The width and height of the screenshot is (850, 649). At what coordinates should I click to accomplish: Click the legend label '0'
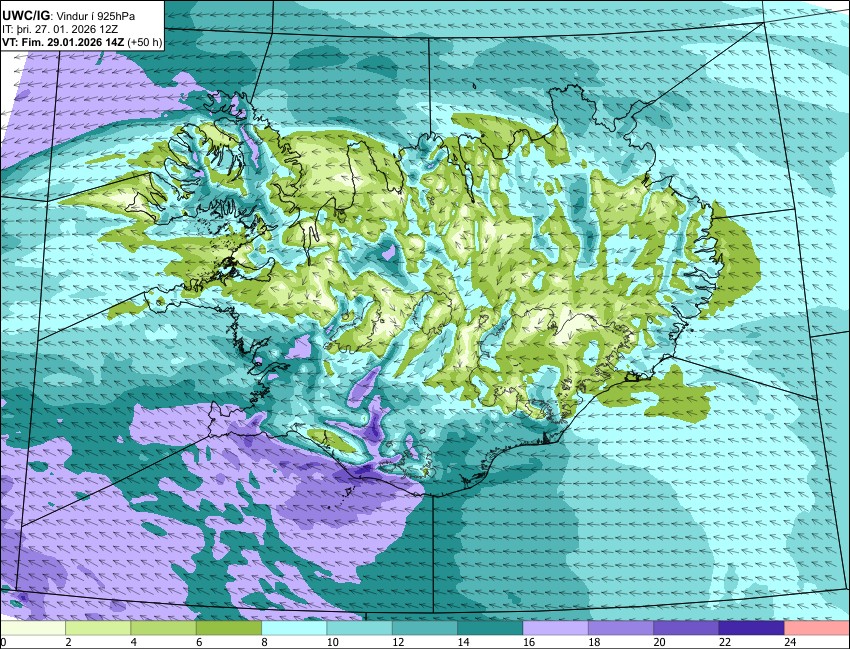click(3, 642)
